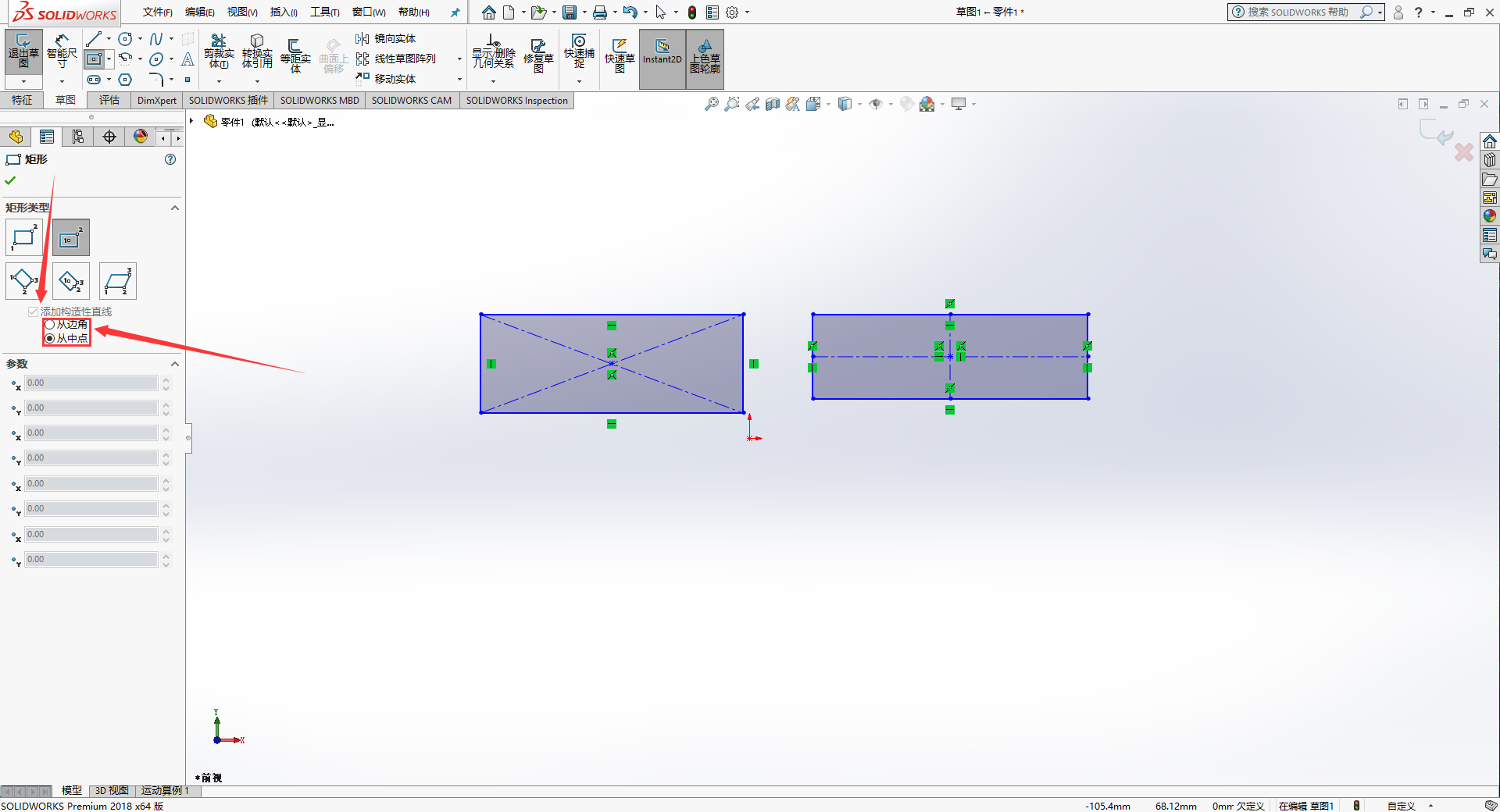The height and width of the screenshot is (812, 1500).
Task: Select the 智能尺寸 Smart Dimension tool
Action: (x=62, y=52)
